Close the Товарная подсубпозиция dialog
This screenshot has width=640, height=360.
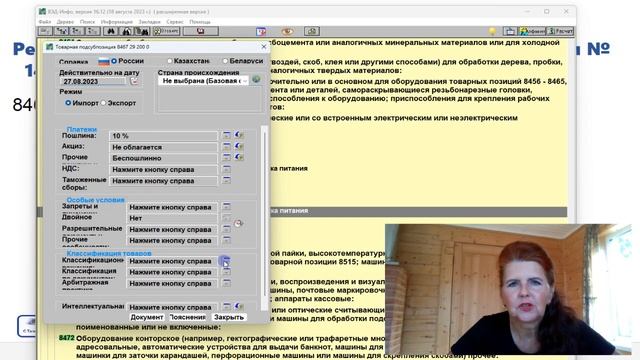[264, 47]
